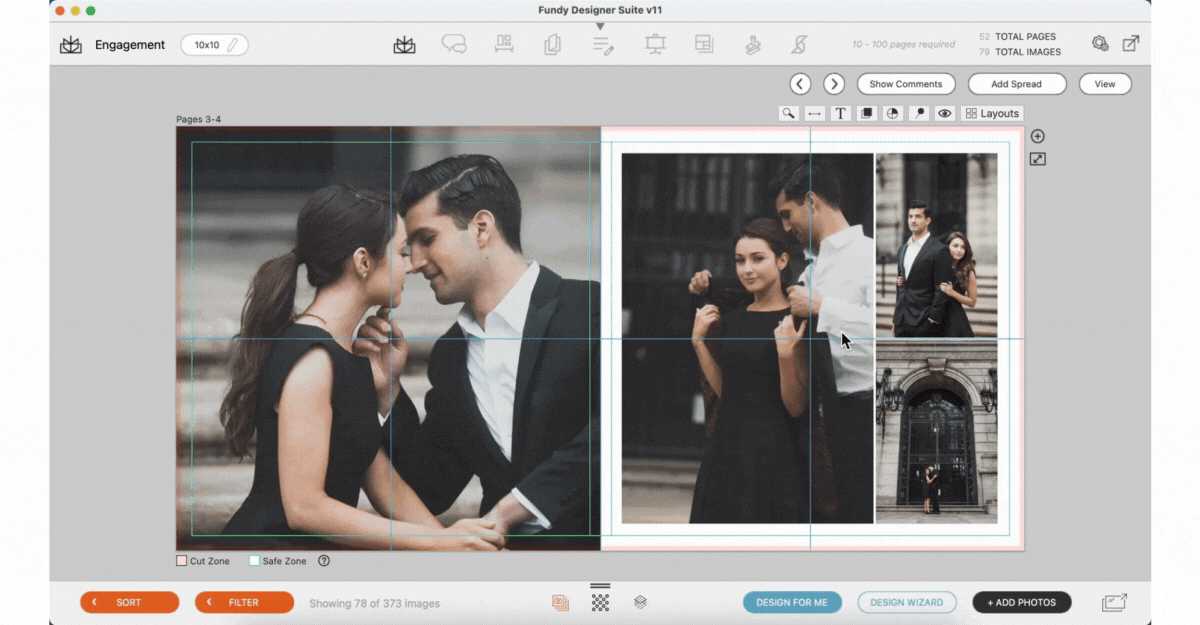This screenshot has height=625, width=1200.
Task: Go to the previous spread
Action: (800, 84)
